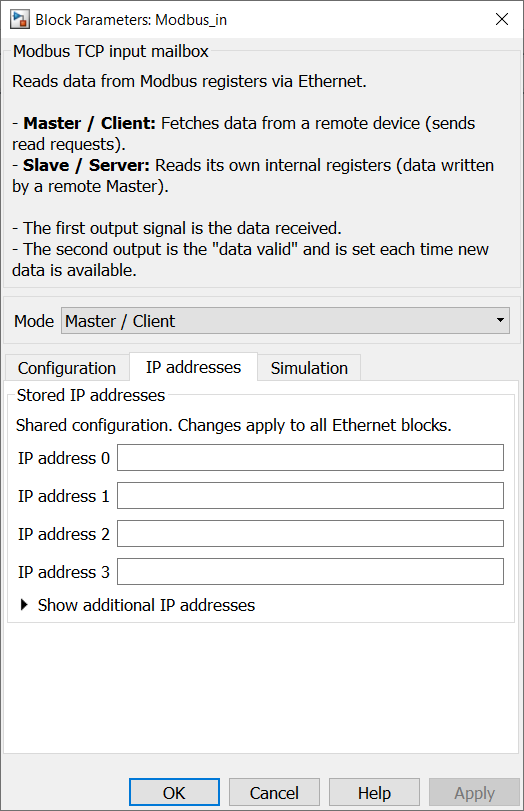The height and width of the screenshot is (811, 524).
Task: Open the Simulation tab
Action: [x=309, y=368]
